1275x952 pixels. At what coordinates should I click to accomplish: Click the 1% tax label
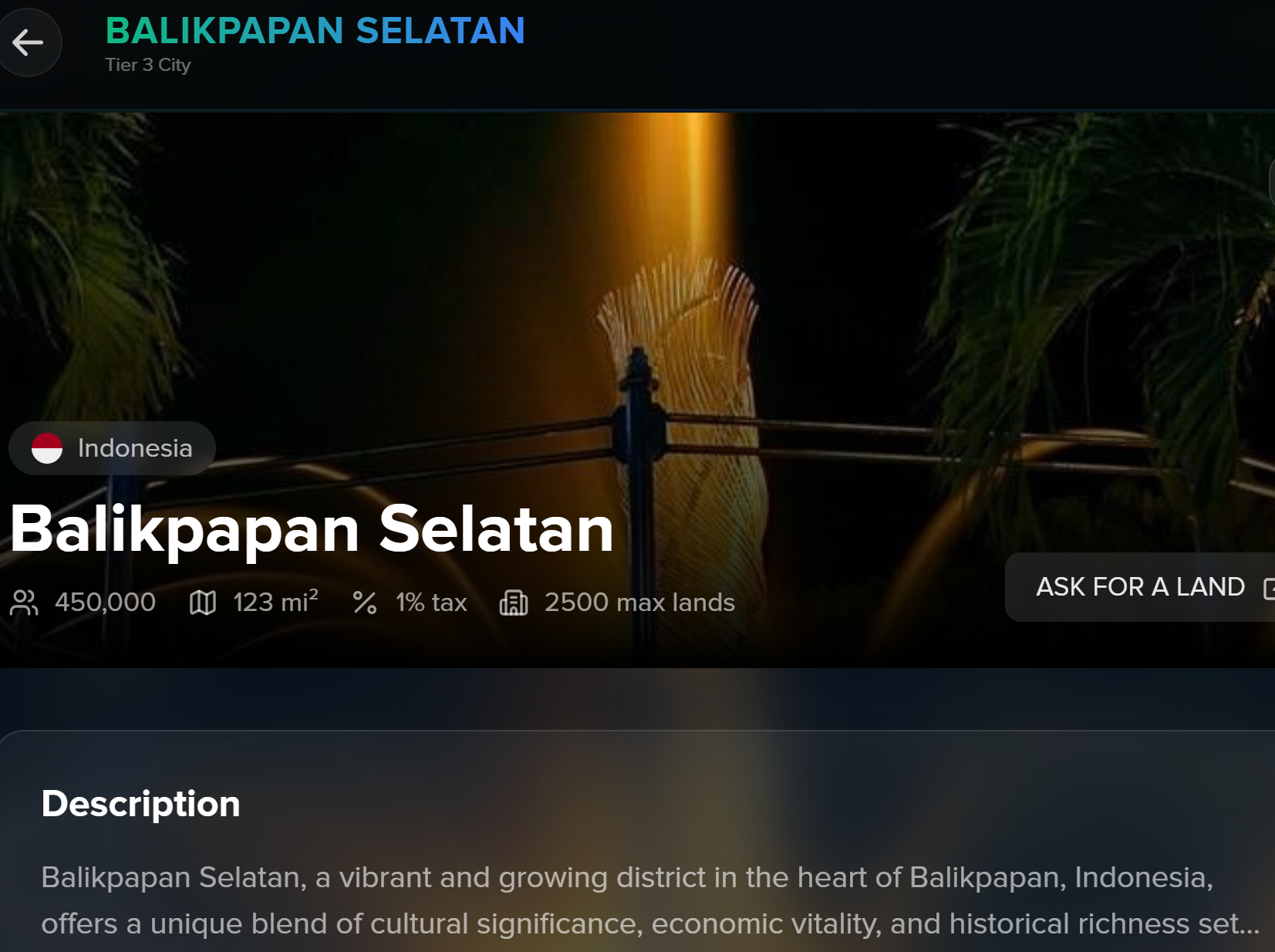(432, 603)
